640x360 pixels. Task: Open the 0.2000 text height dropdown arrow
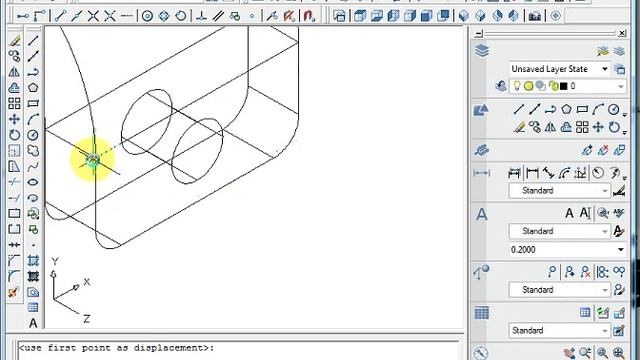620,249
